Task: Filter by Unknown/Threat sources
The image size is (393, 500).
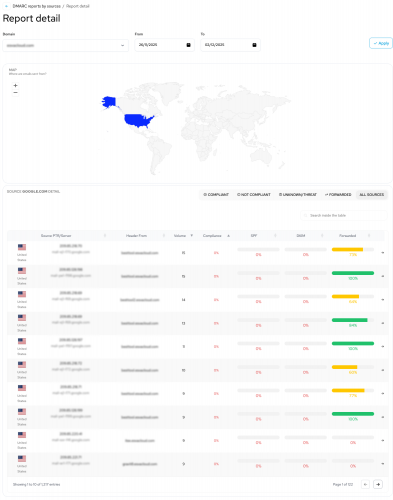Action: pos(298,195)
